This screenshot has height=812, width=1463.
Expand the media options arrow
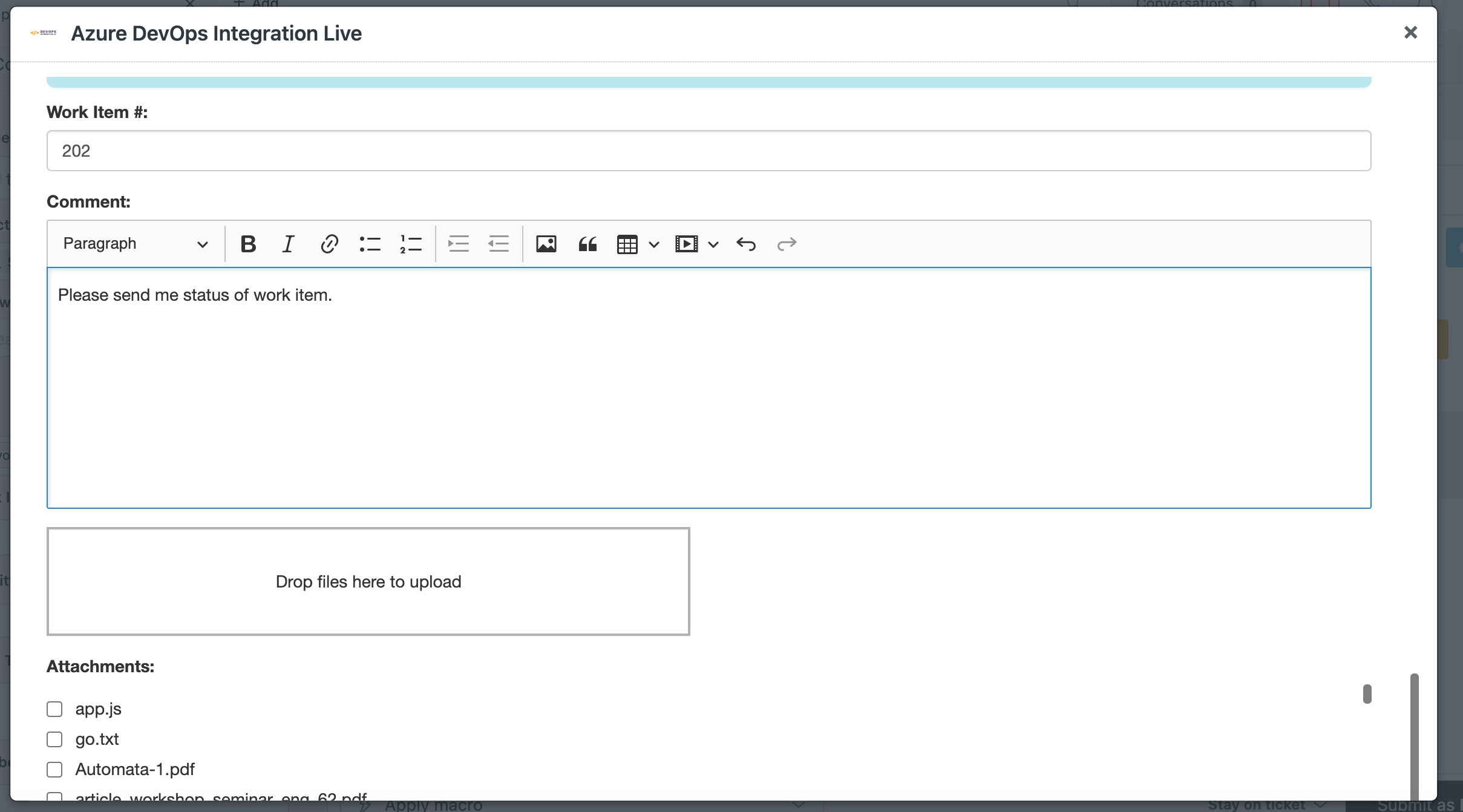click(713, 244)
